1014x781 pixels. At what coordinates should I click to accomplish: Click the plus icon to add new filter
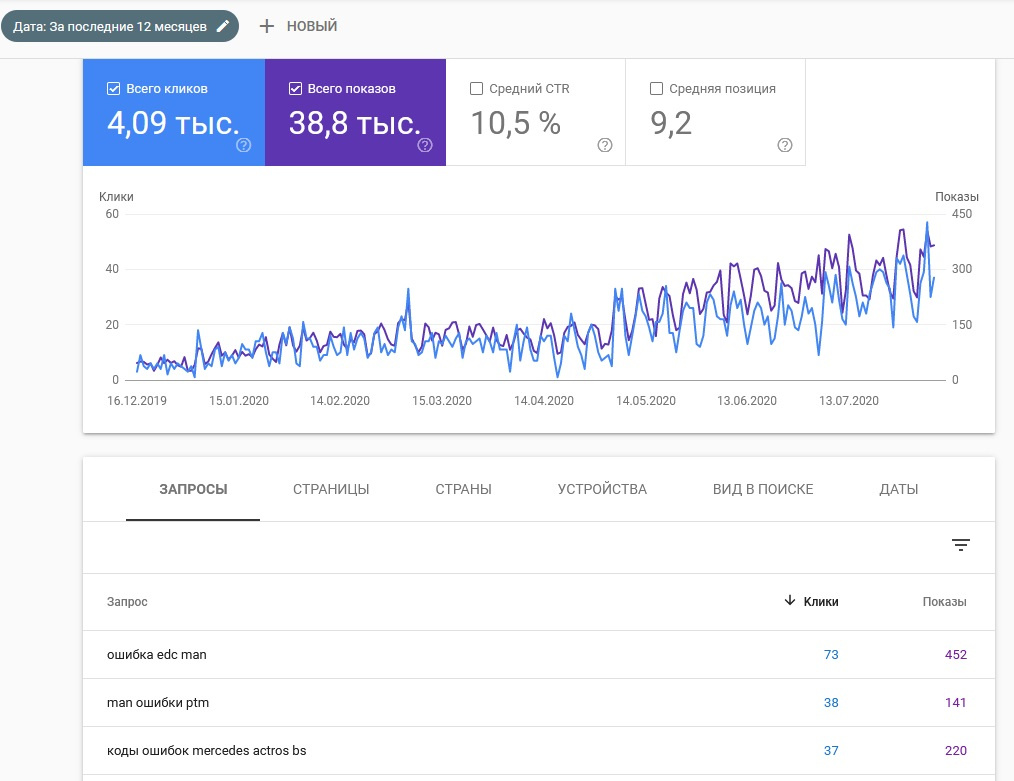coord(266,26)
